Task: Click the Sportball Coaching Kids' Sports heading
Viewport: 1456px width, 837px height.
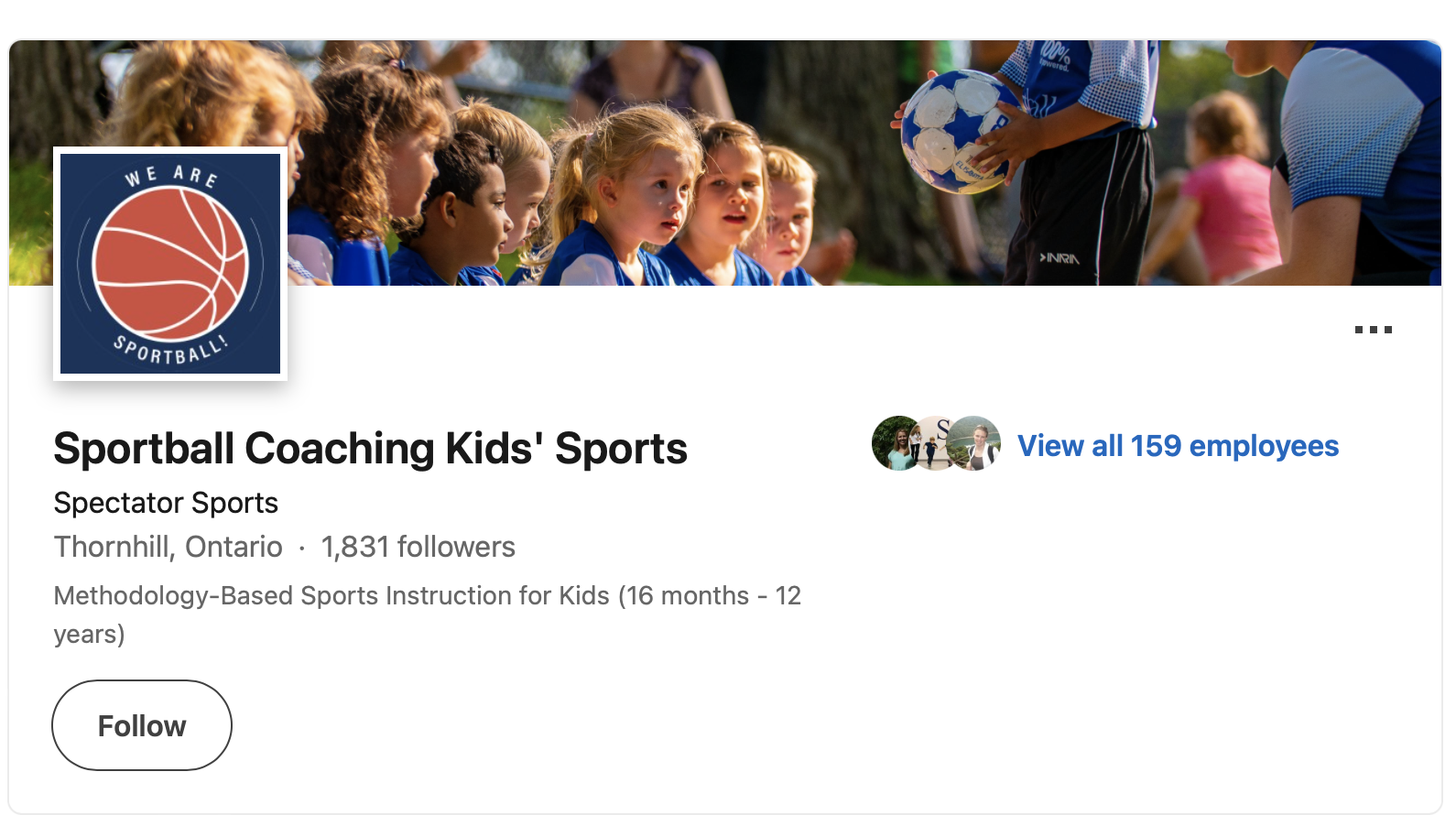Action: pos(370,449)
